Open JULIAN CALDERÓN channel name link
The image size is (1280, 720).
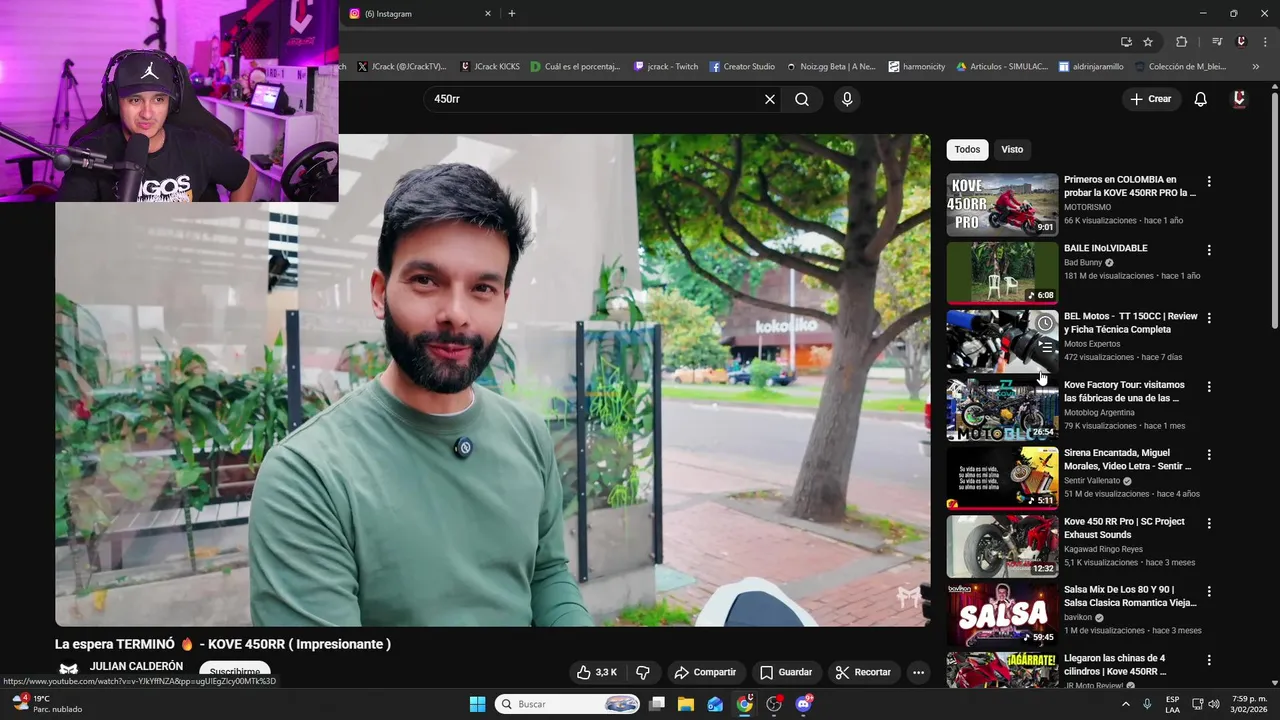[x=136, y=666]
